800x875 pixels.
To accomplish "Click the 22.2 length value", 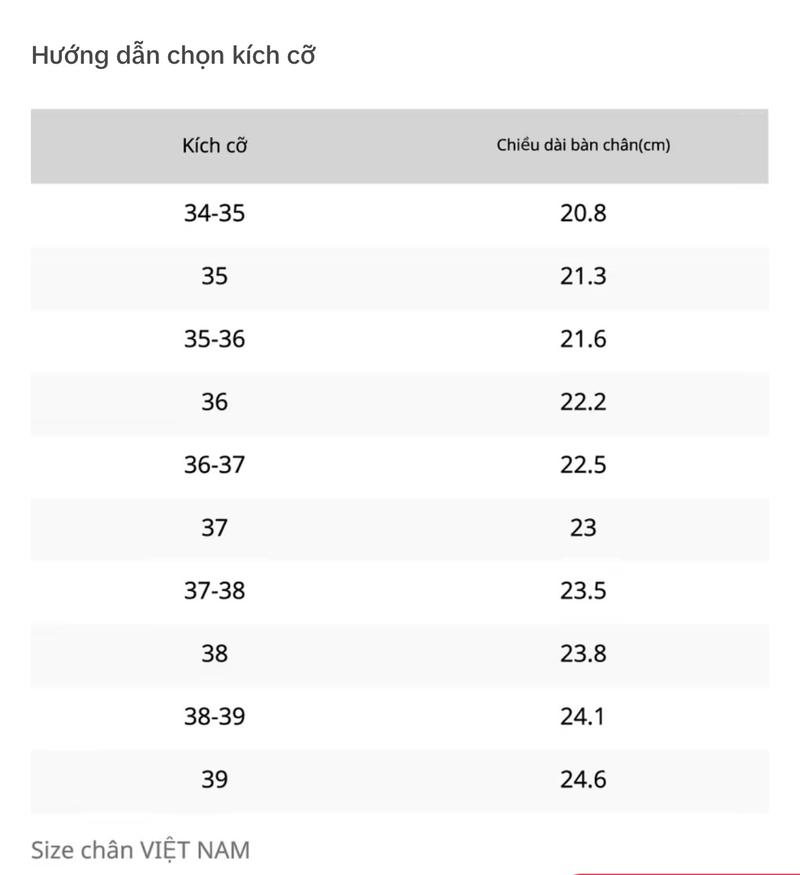I will pos(583,402).
